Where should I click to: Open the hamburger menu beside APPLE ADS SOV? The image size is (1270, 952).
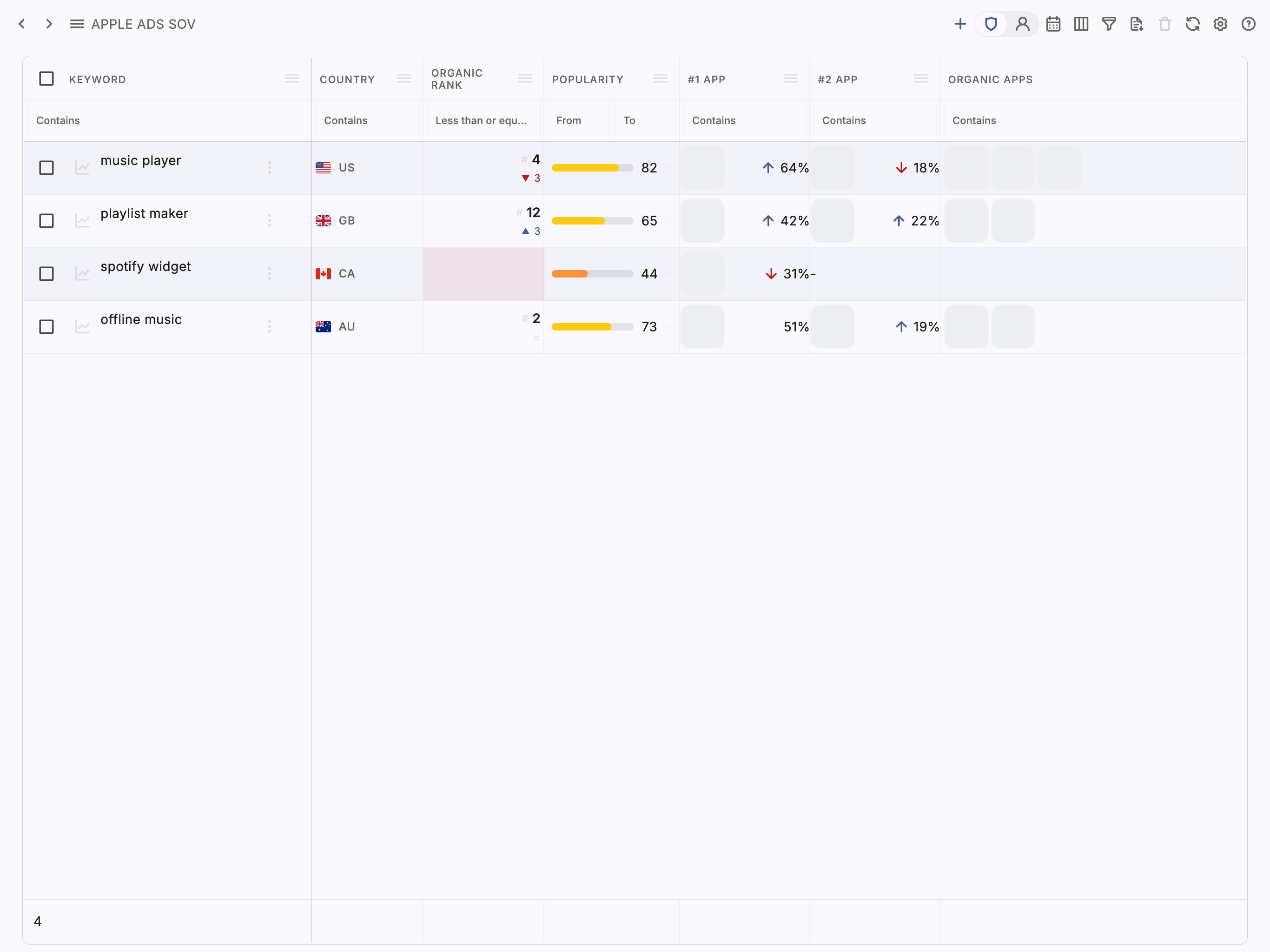(77, 24)
